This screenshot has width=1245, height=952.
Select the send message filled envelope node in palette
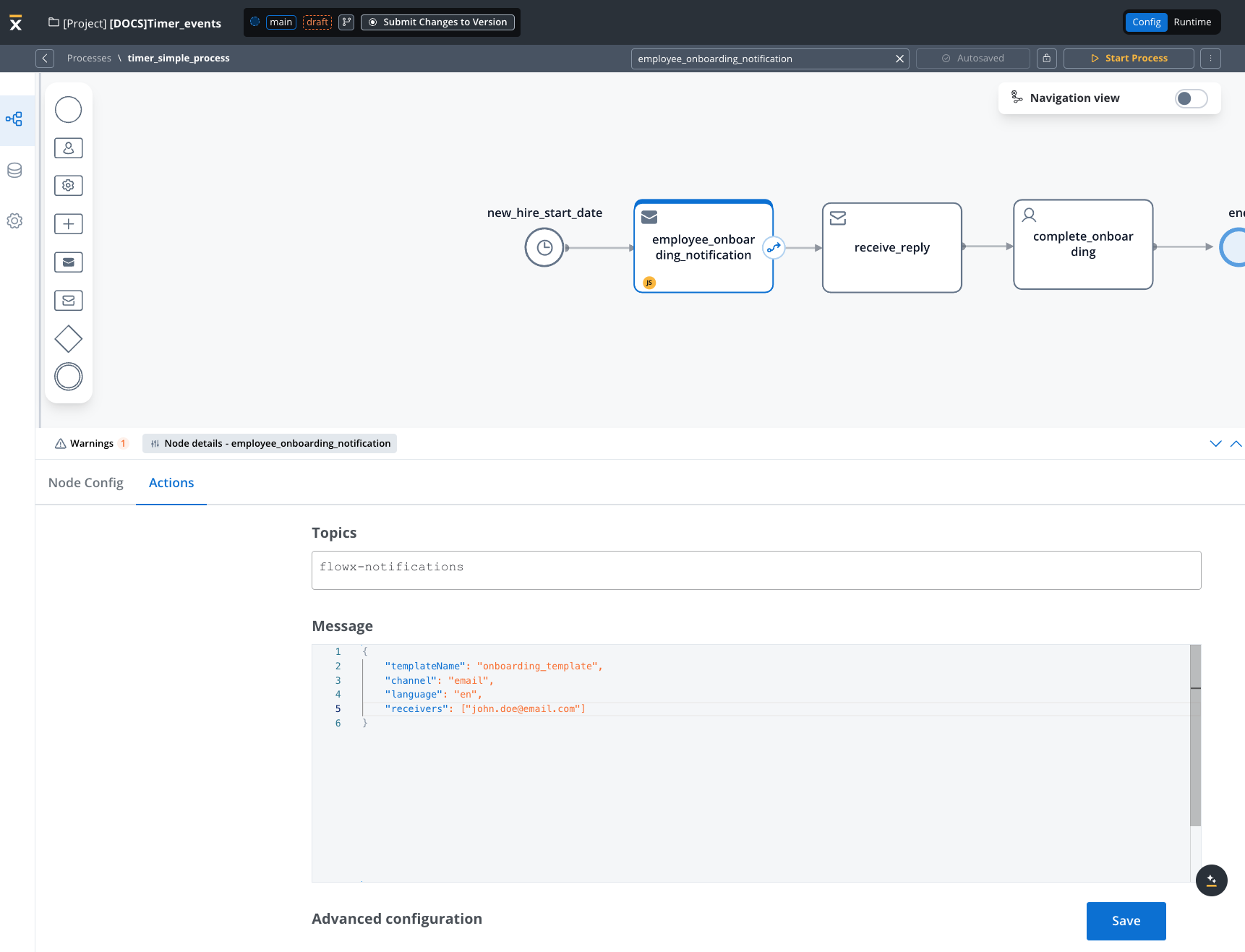click(69, 262)
